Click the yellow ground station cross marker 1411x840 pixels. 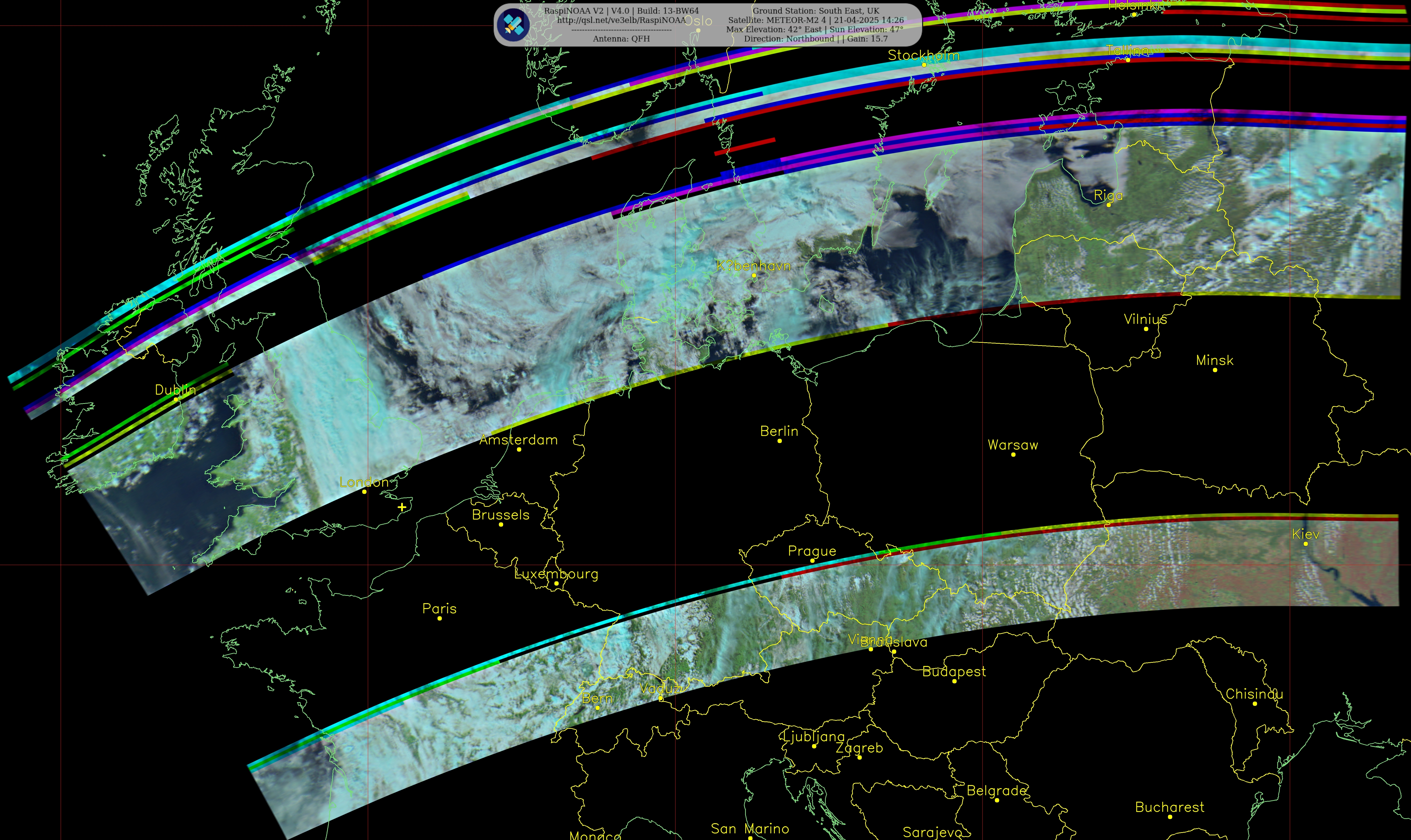pos(402,507)
